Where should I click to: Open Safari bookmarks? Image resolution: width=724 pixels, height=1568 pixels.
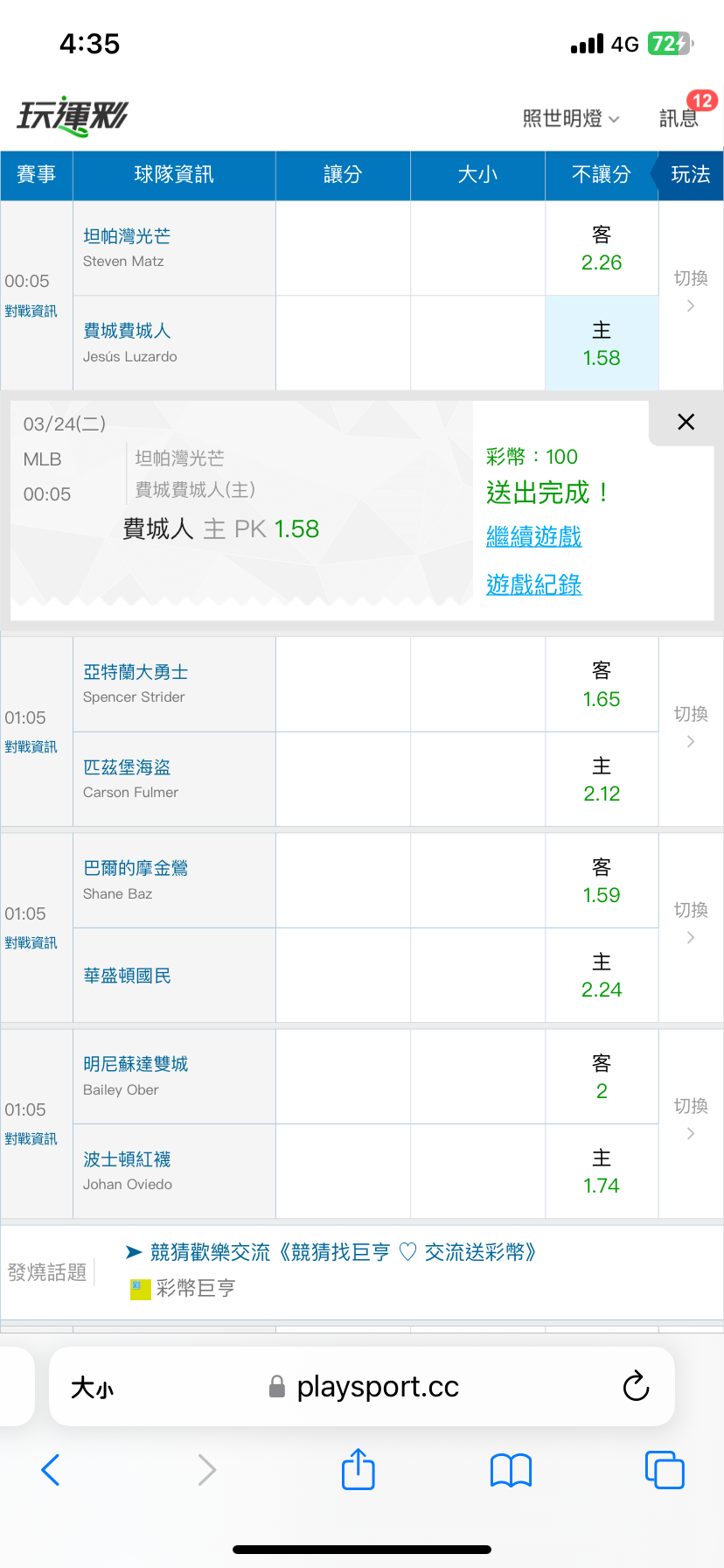[512, 1469]
